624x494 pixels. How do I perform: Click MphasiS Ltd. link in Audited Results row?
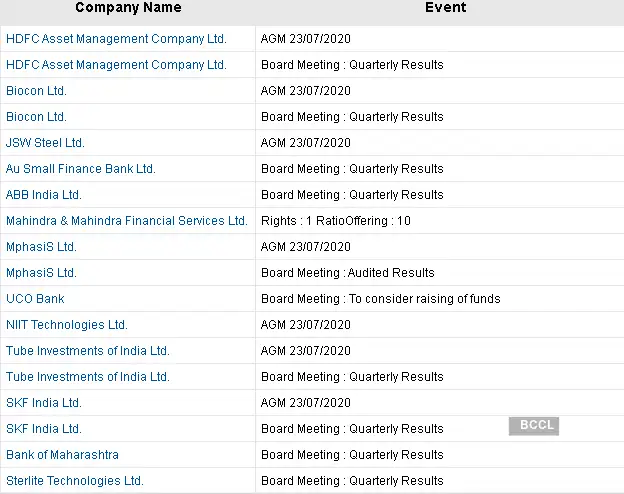click(41, 273)
